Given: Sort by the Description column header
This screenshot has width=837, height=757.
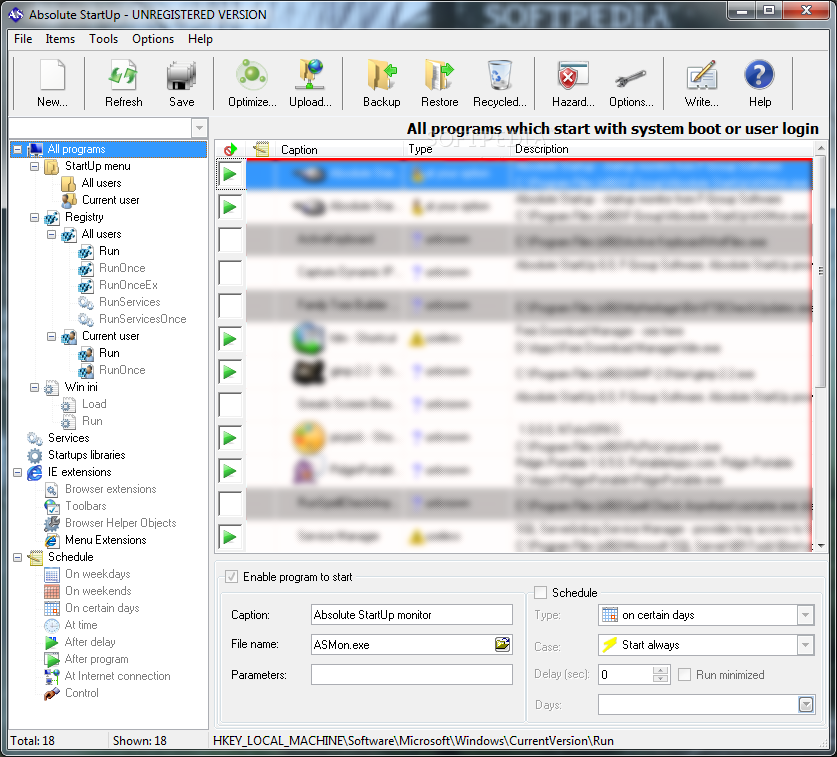Looking at the screenshot, I should coord(662,149).
